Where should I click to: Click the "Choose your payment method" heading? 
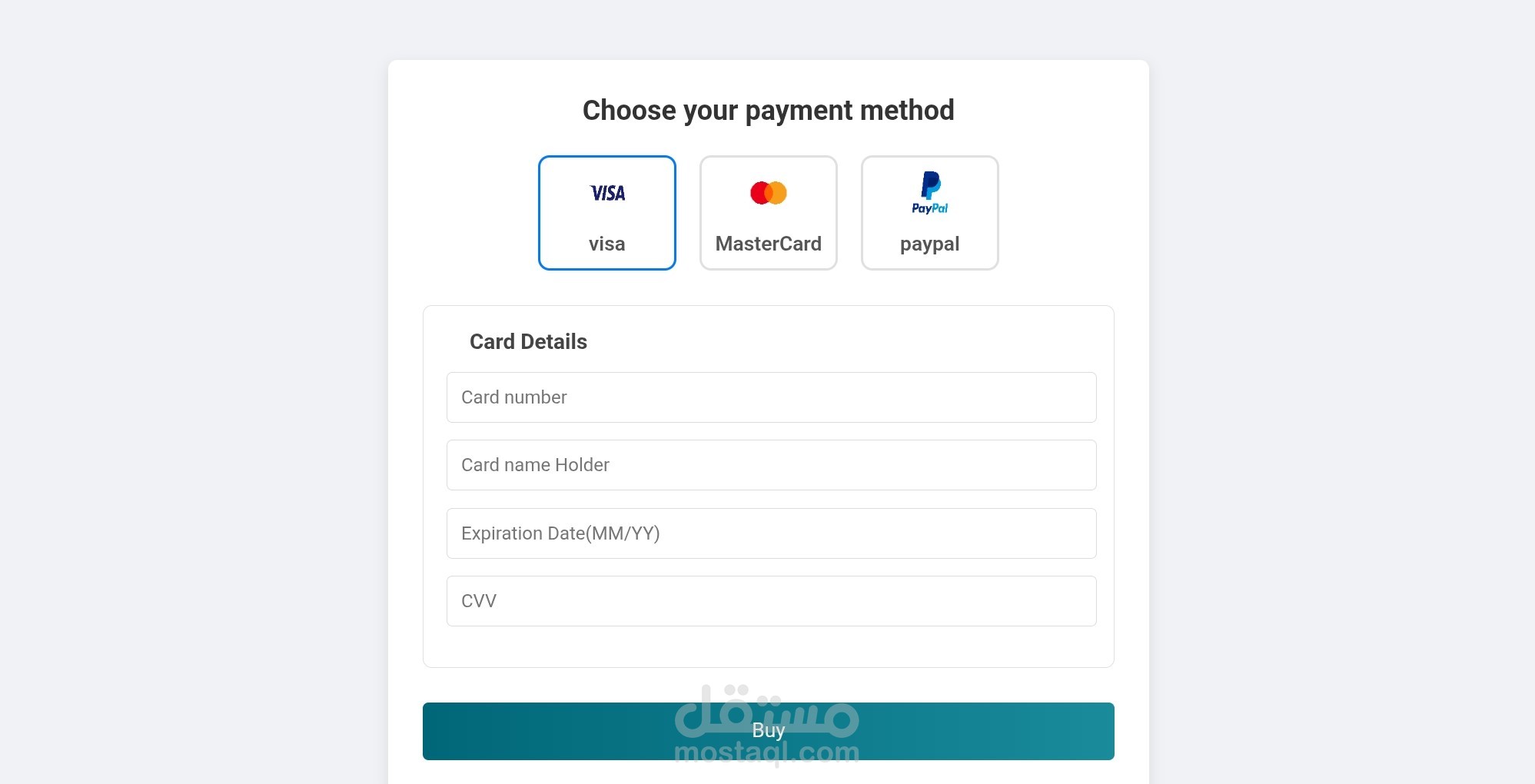pyautogui.click(x=769, y=111)
